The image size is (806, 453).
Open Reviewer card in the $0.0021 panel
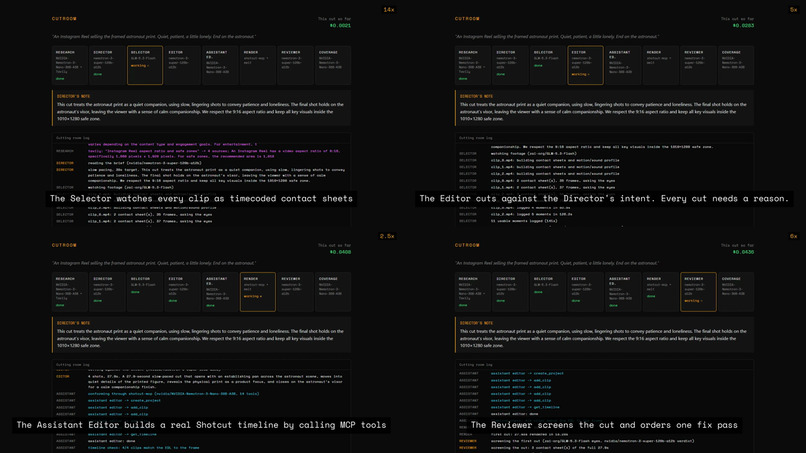pos(296,65)
